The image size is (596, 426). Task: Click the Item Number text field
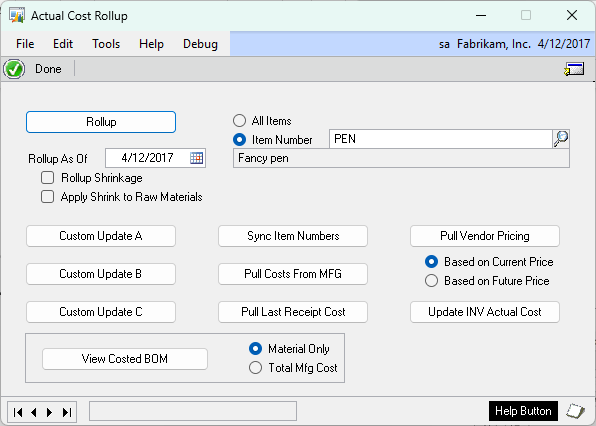pyautogui.click(x=441, y=139)
